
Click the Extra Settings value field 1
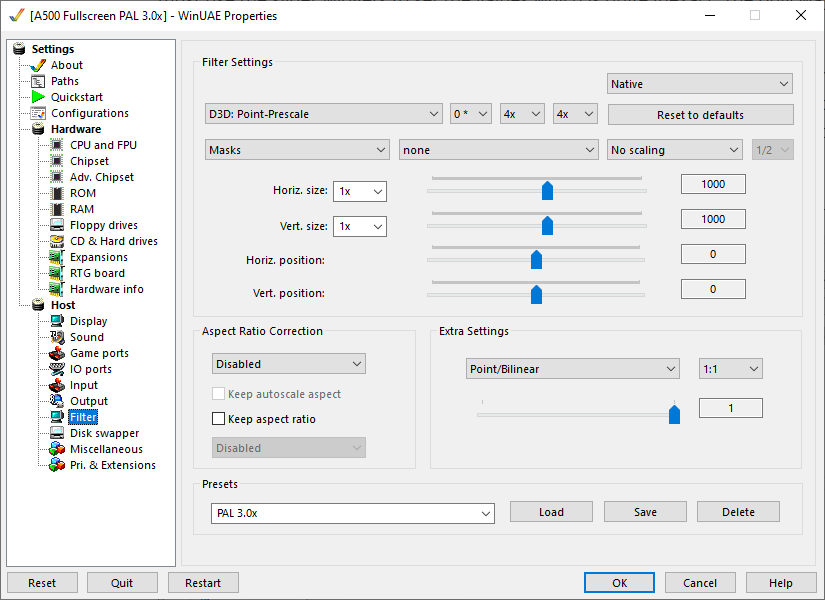[x=730, y=408]
